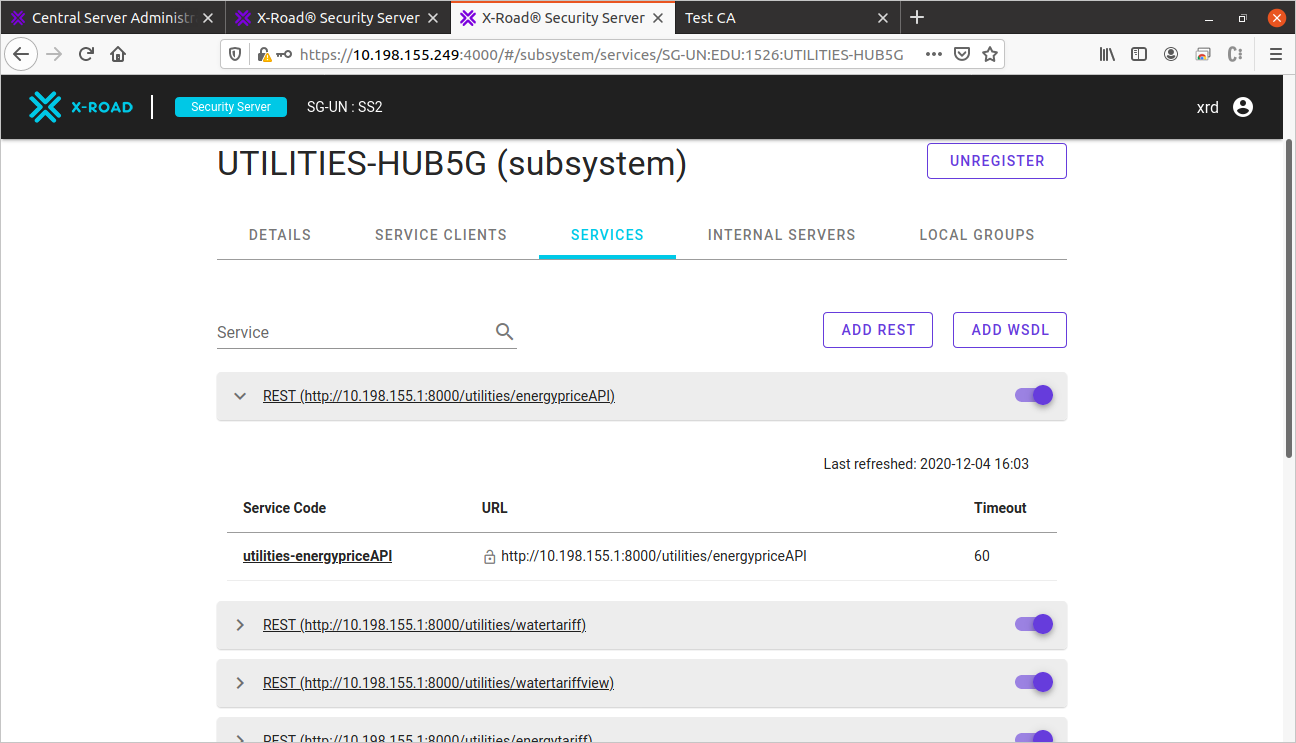Expand the watertariff REST service row
The height and width of the screenshot is (743, 1296).
click(240, 625)
